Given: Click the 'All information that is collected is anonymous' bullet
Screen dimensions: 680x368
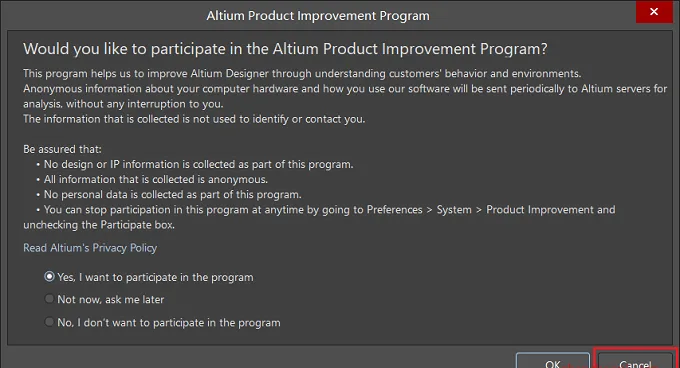Looking at the screenshot, I should point(152,179).
